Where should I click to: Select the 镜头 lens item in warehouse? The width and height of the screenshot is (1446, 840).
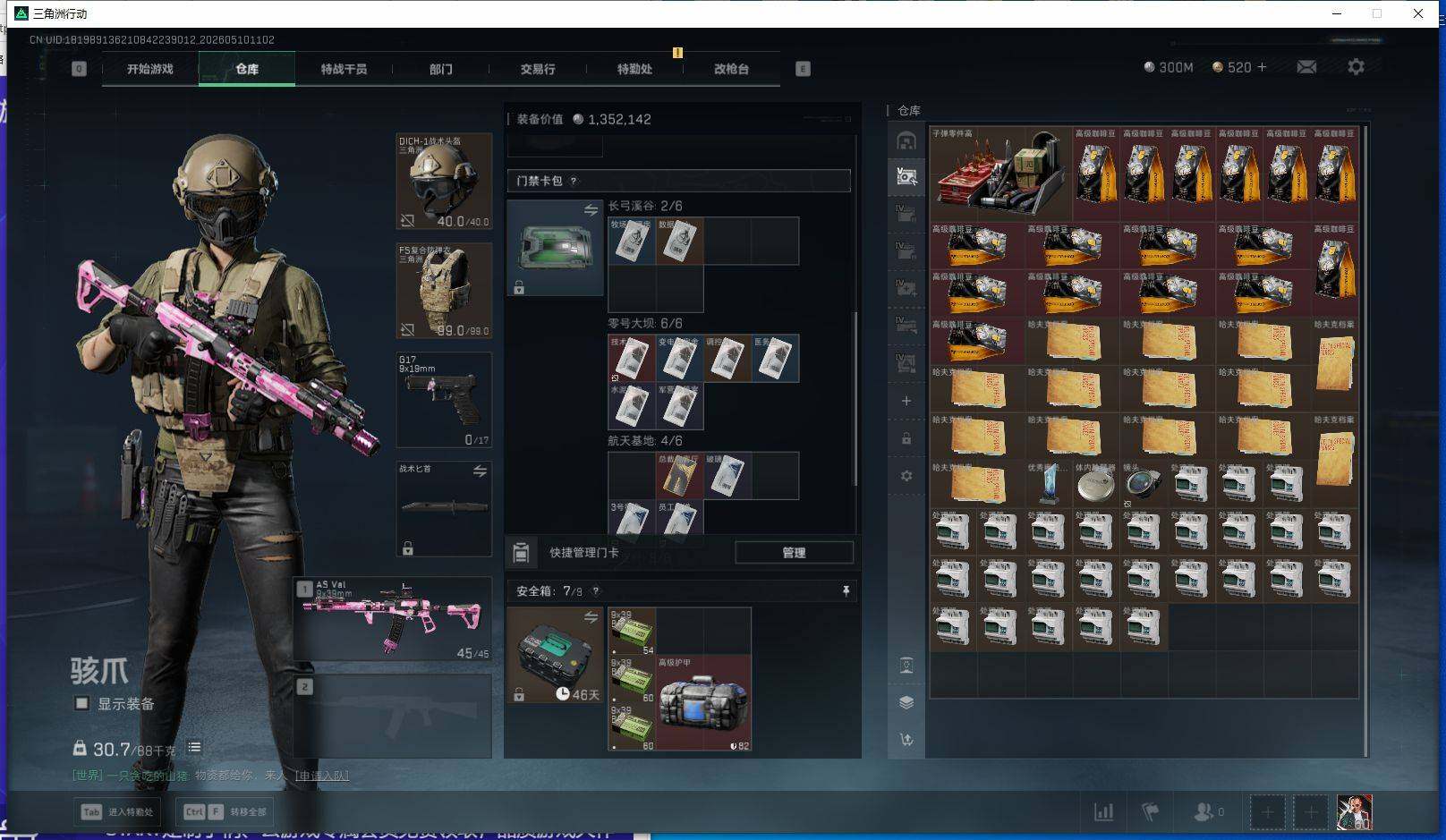point(1144,485)
